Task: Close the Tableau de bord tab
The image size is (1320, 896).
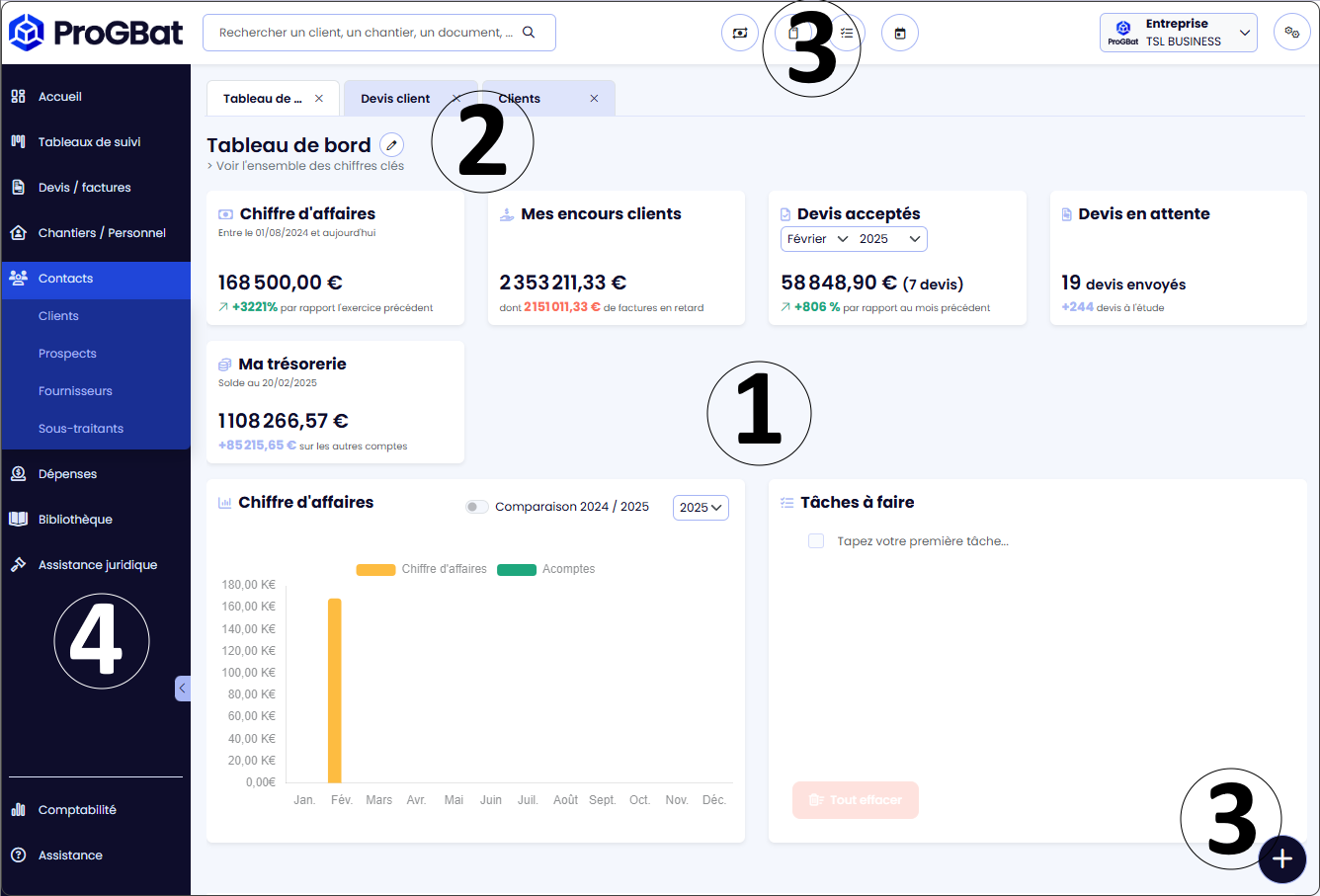Action: (x=319, y=99)
